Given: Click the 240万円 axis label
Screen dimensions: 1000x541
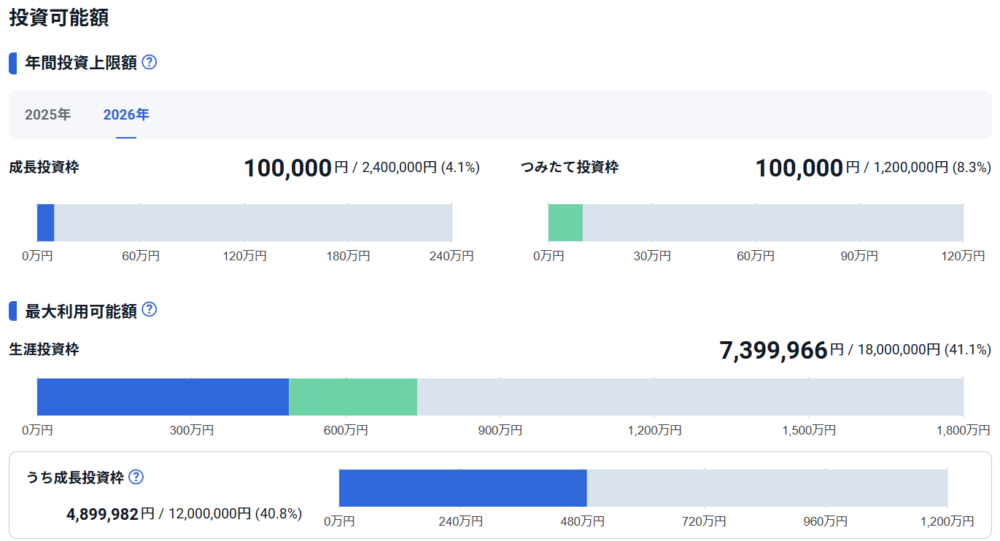Looking at the screenshot, I should pos(452,256).
